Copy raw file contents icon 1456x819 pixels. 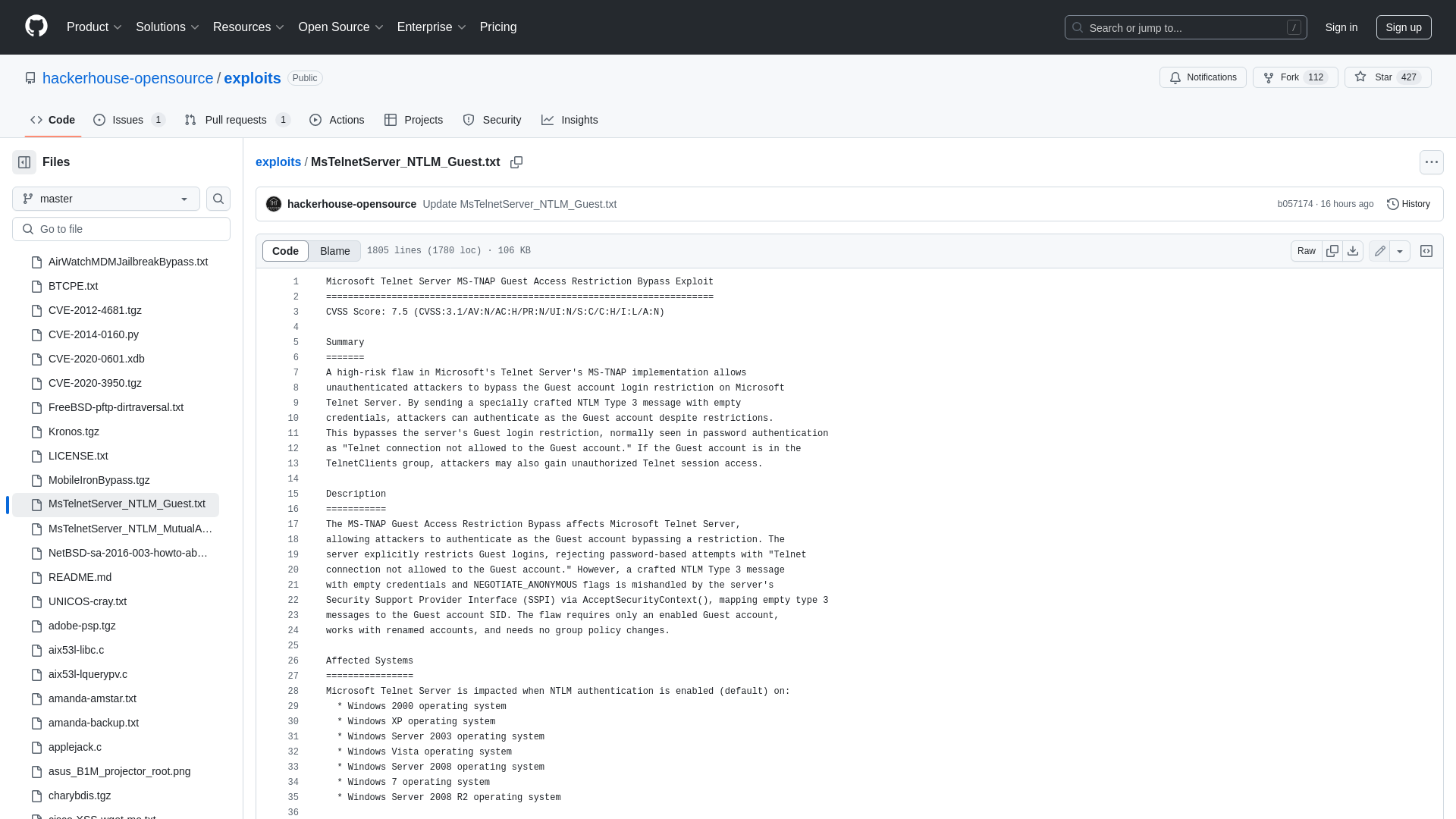[1332, 251]
